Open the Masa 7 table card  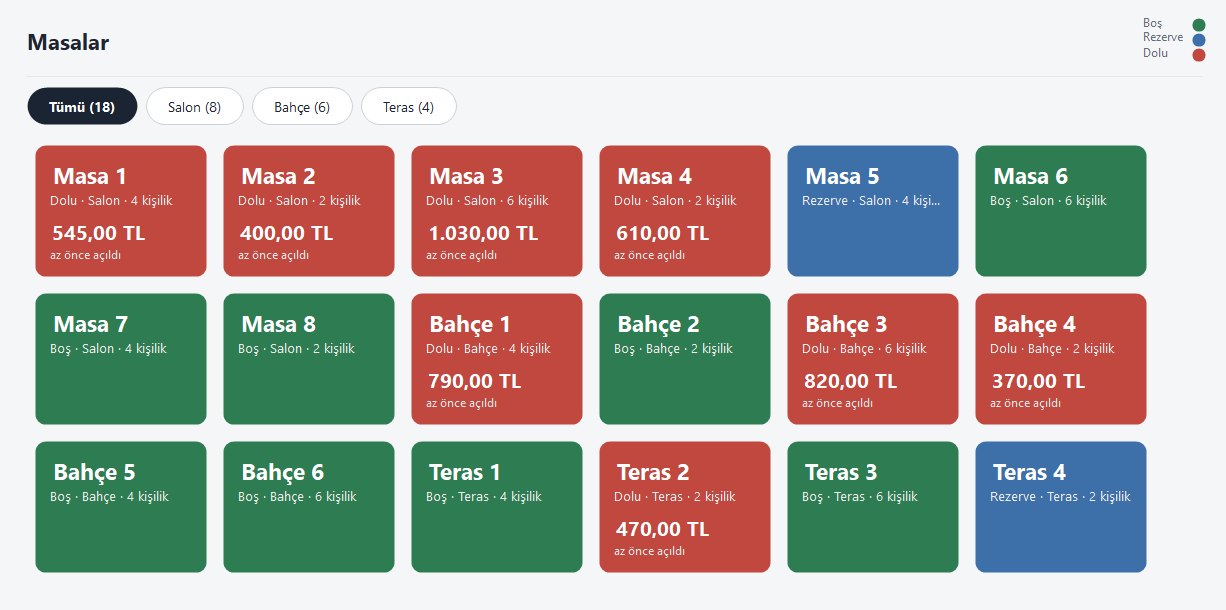pyautogui.click(x=121, y=359)
